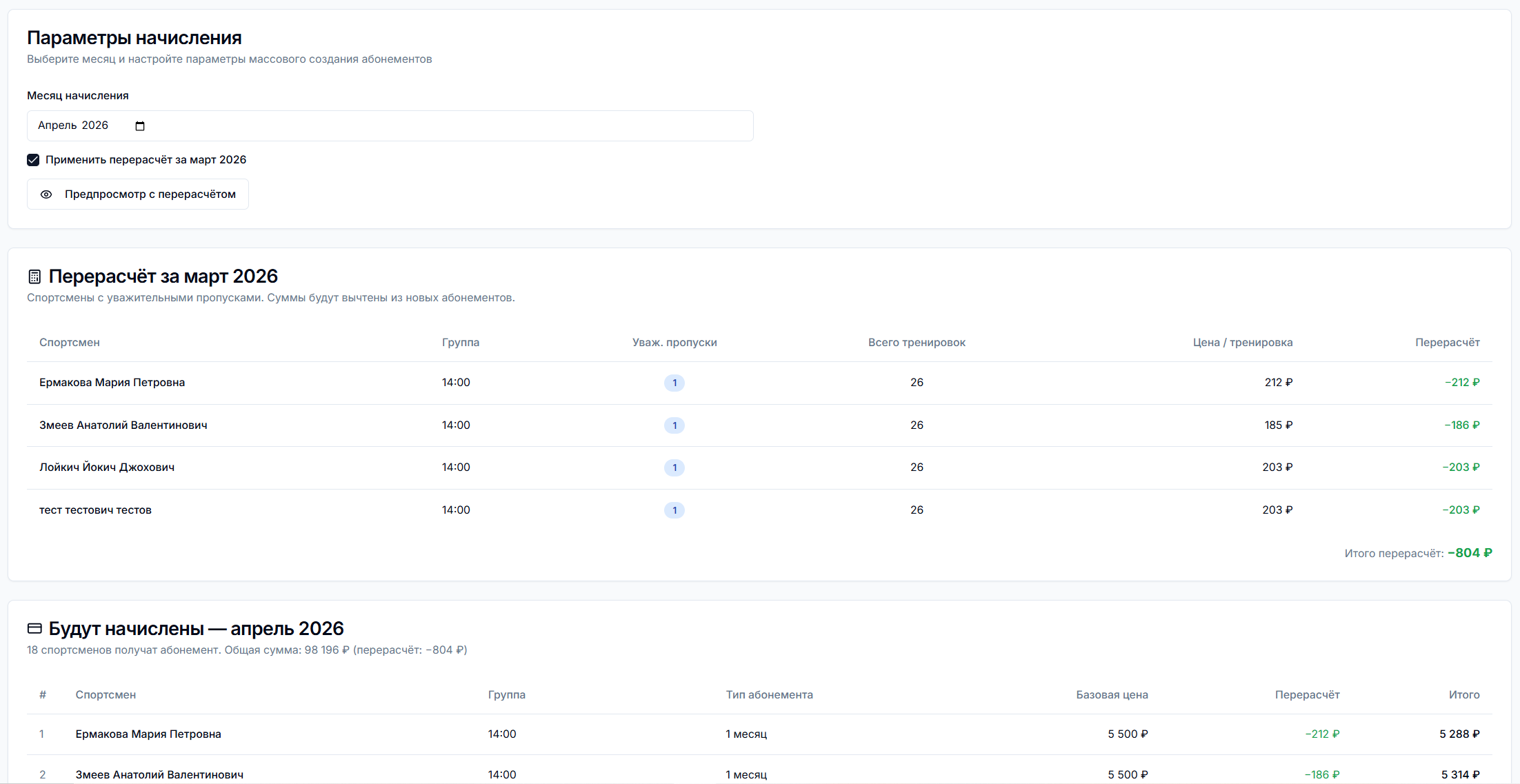Click the eye icon in preview button
This screenshot has height=784, width=1520.
pos(46,194)
